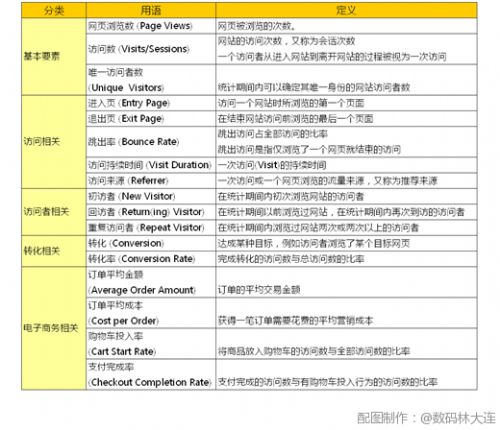500x430 pixels.
Task: Select the Cost per Order cell
Action: click(x=151, y=313)
